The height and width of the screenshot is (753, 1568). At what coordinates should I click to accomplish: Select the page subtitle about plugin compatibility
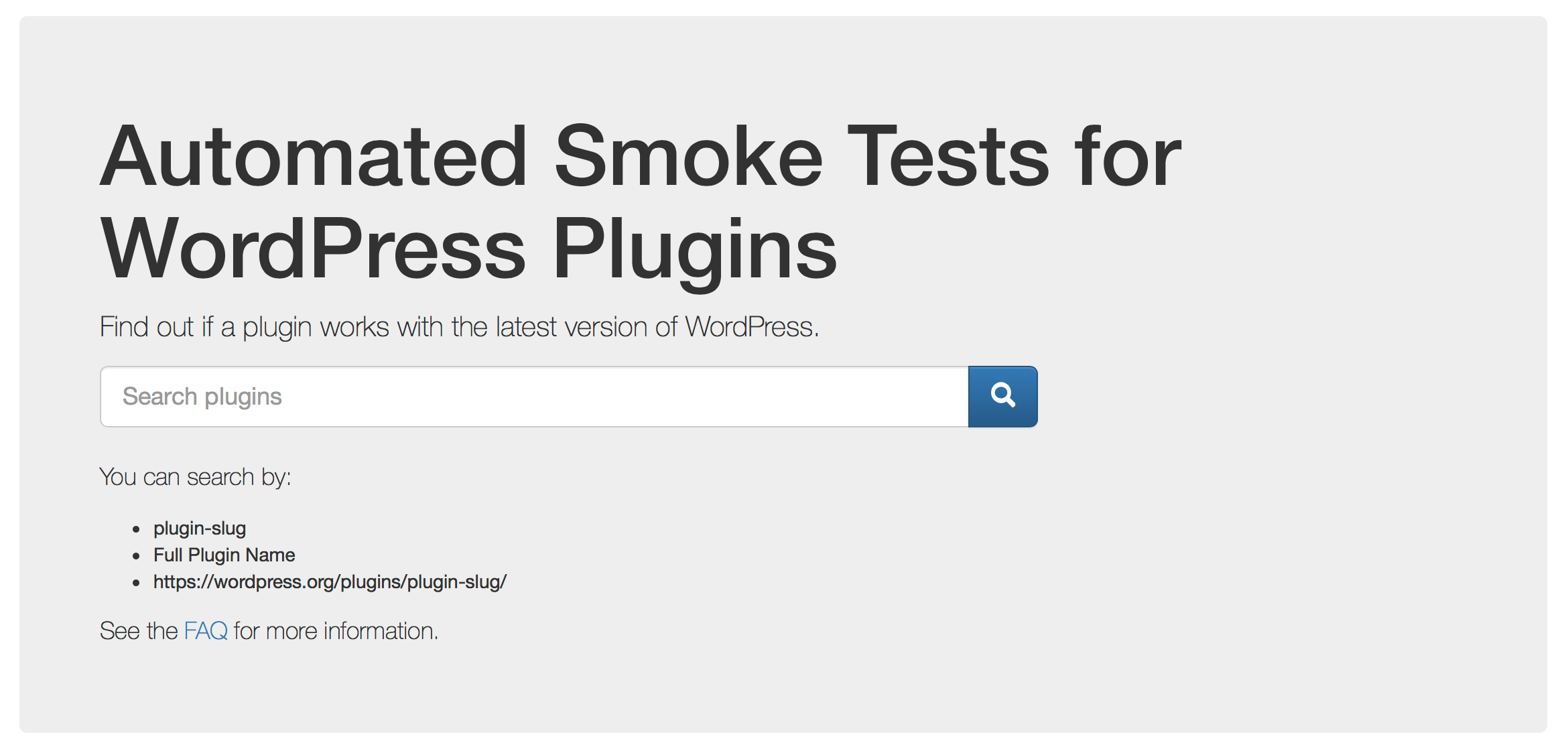click(x=460, y=326)
